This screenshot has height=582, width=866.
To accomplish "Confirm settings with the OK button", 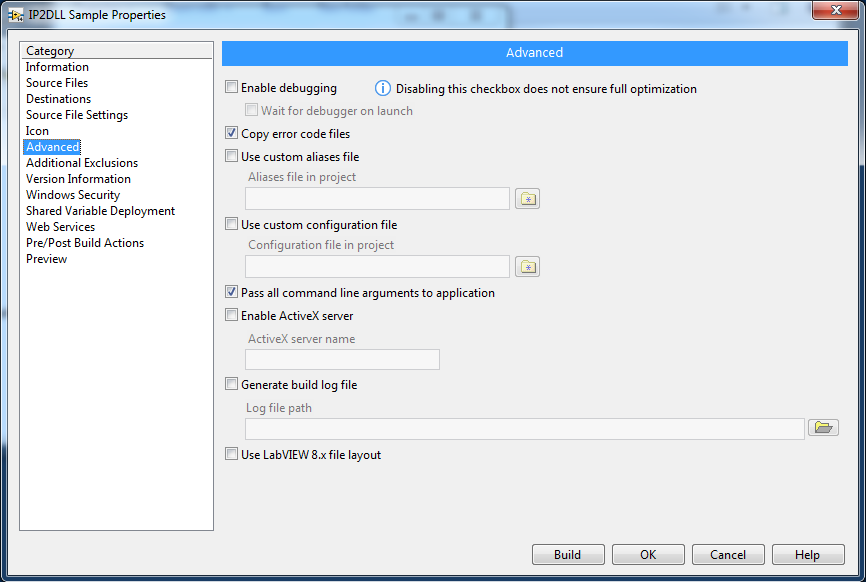I will point(648,554).
